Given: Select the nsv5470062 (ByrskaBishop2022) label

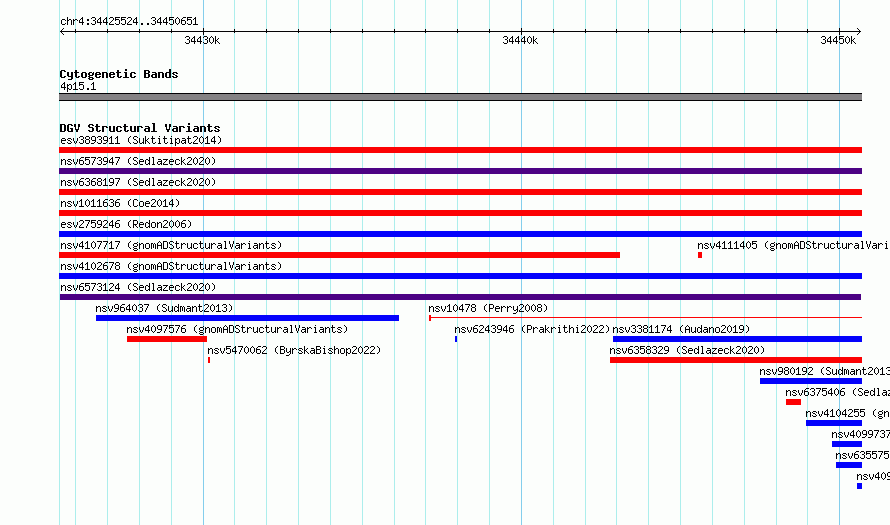Looking at the screenshot, I should click(x=294, y=350).
